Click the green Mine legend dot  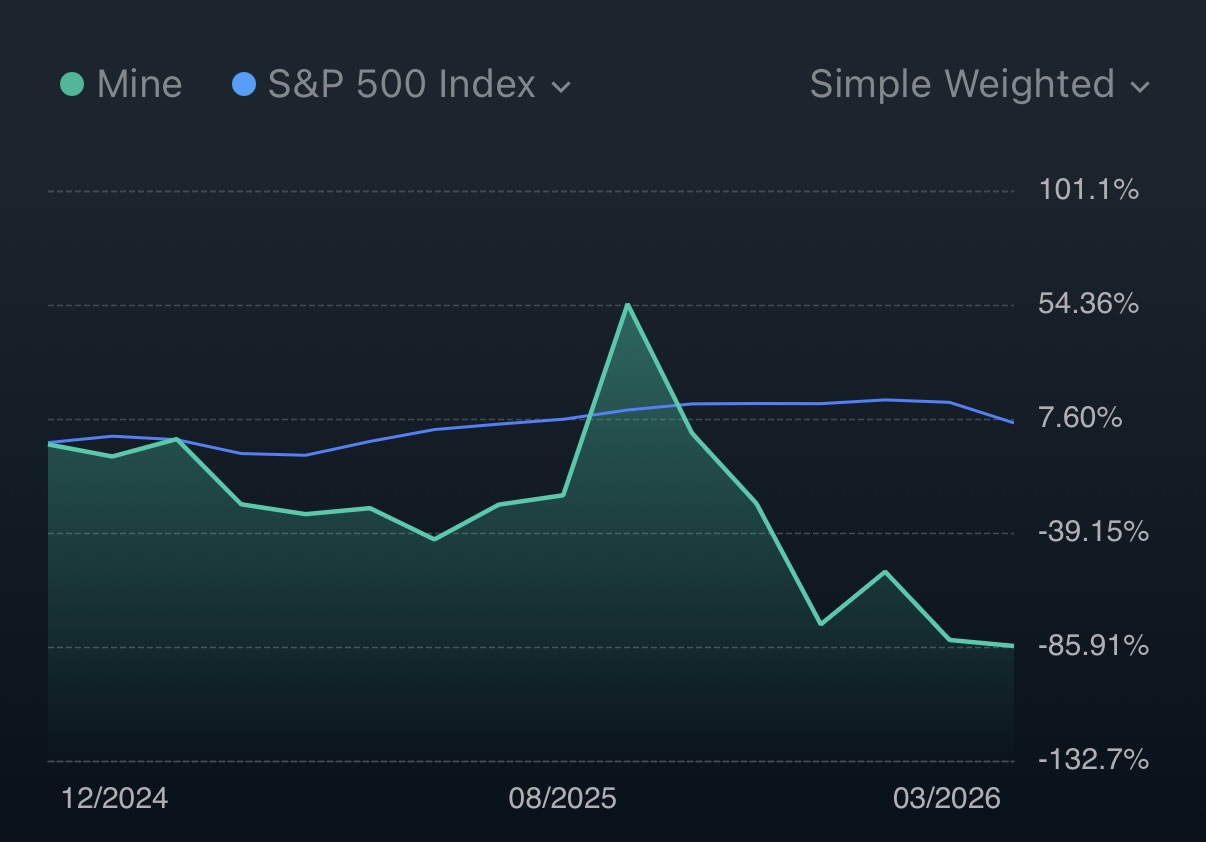click(72, 85)
